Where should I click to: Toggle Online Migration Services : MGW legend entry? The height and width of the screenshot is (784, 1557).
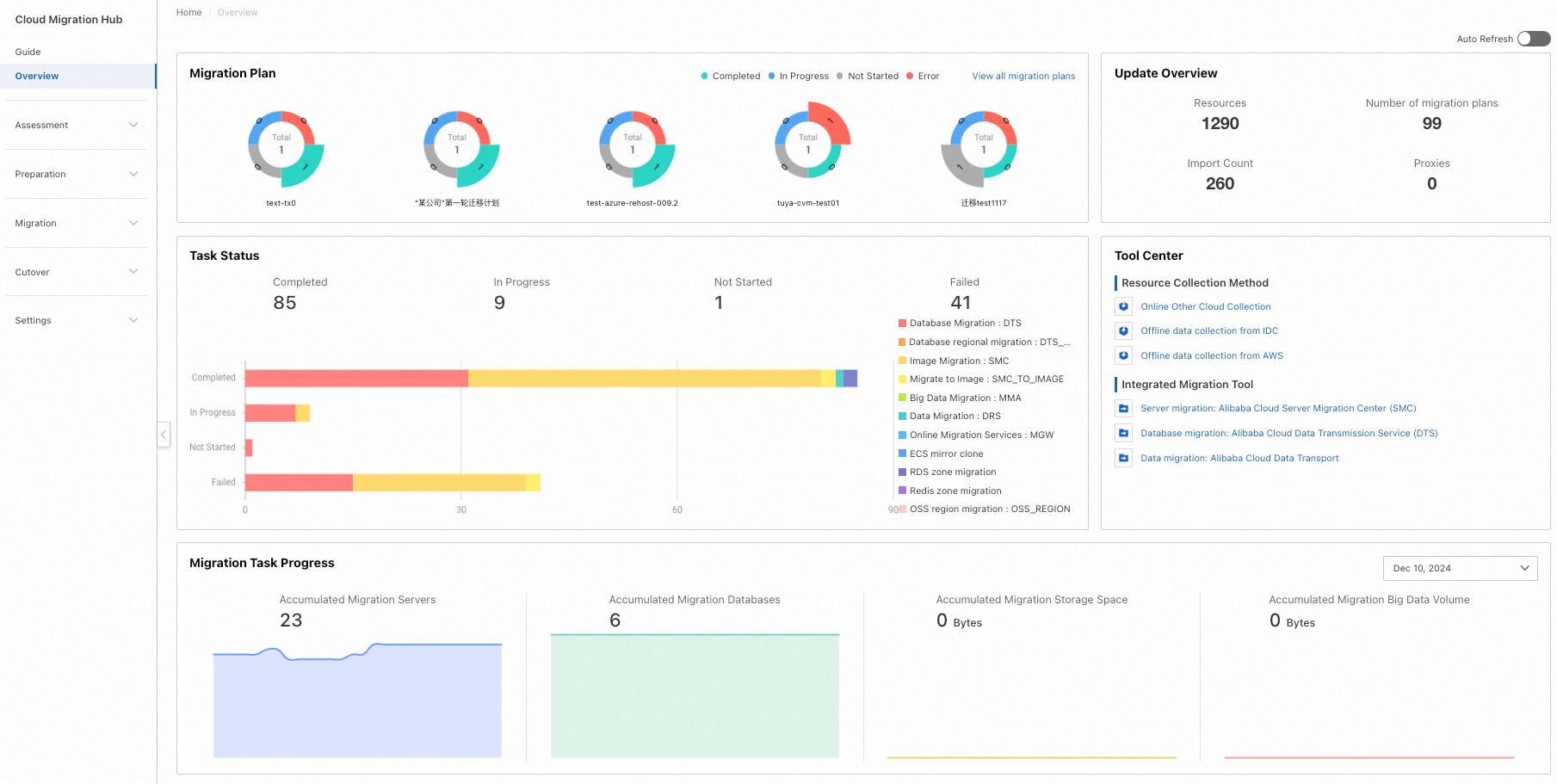click(976, 435)
